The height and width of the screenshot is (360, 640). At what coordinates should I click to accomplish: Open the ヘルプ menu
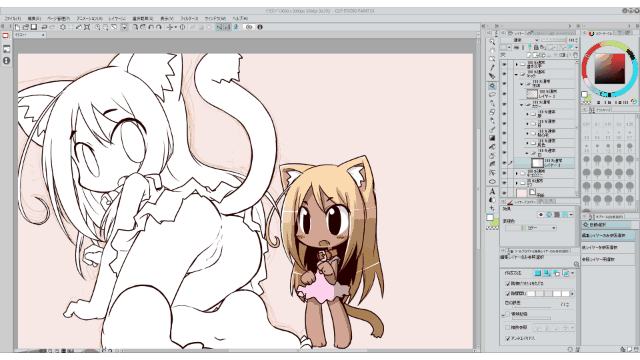pos(240,18)
